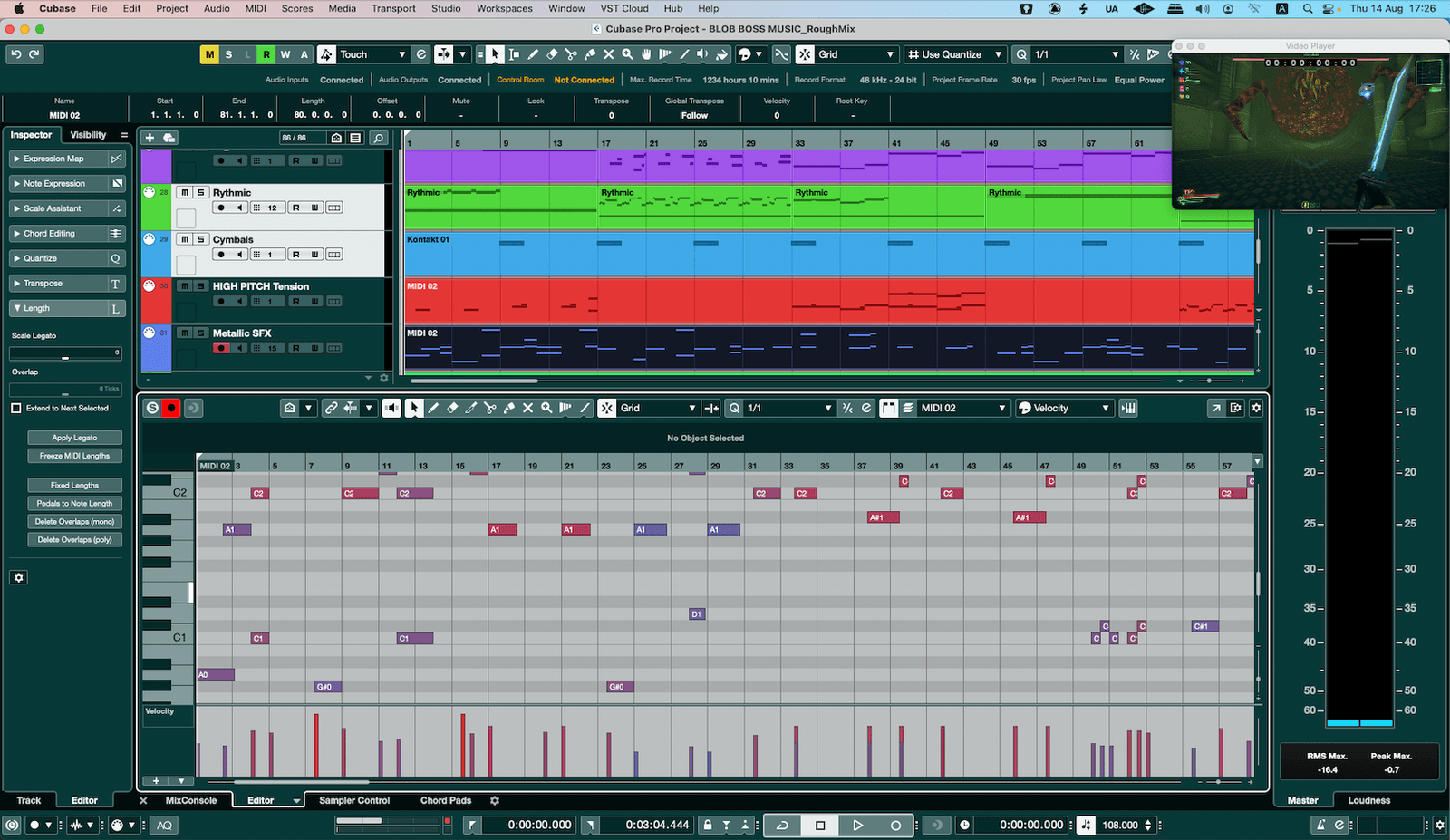Toggle global Mute (M) state button

click(x=209, y=54)
